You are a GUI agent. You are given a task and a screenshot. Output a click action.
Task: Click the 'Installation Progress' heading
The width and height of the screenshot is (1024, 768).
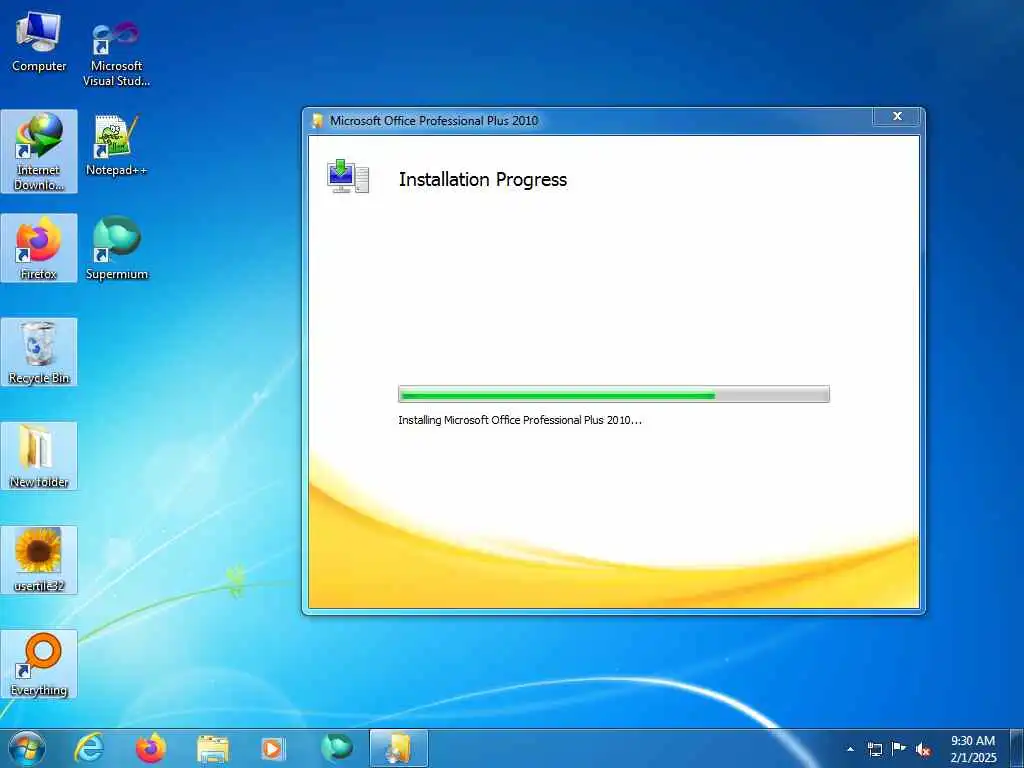pyautogui.click(x=483, y=180)
